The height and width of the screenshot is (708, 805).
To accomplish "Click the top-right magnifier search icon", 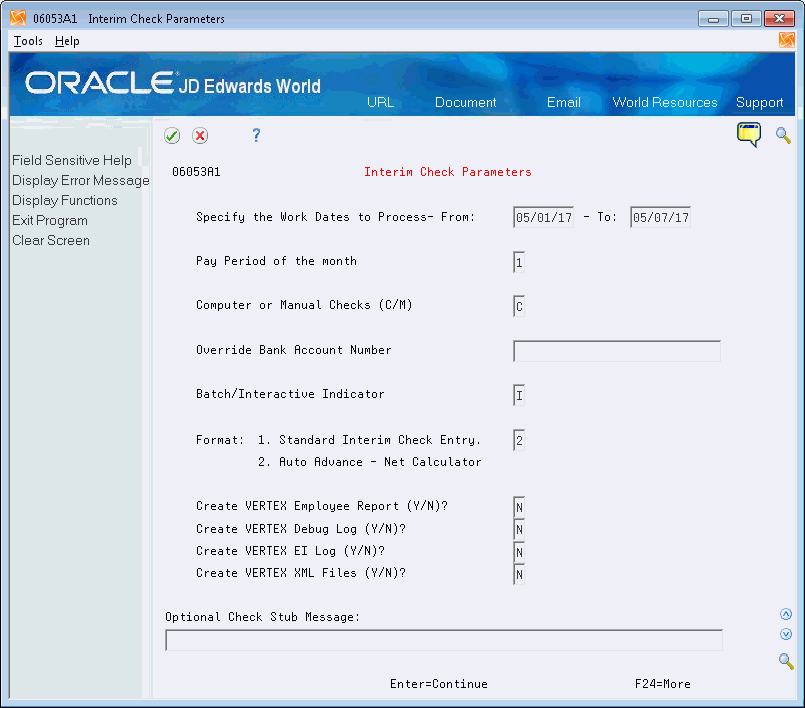I will (x=783, y=136).
